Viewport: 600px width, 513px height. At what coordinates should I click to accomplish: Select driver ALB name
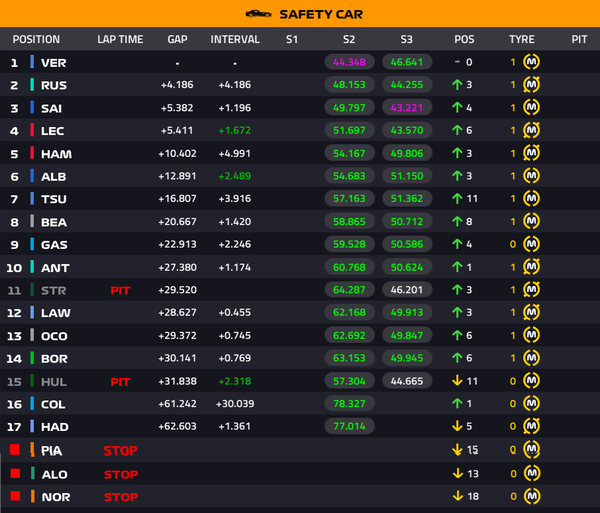tap(54, 176)
